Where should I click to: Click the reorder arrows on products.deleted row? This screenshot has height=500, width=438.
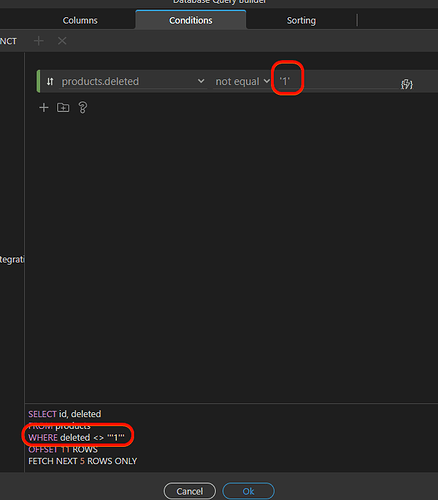pyautogui.click(x=50, y=81)
